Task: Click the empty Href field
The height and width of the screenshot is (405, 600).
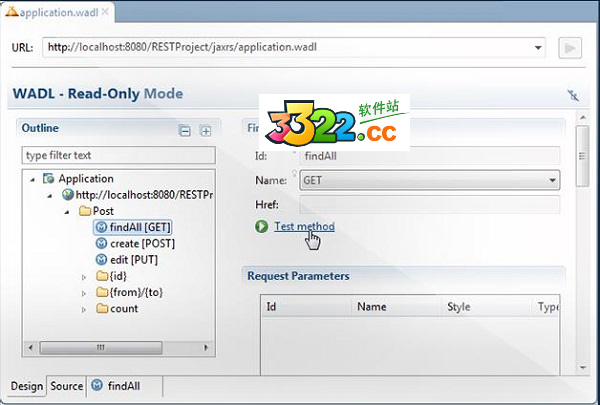Action: 429,205
